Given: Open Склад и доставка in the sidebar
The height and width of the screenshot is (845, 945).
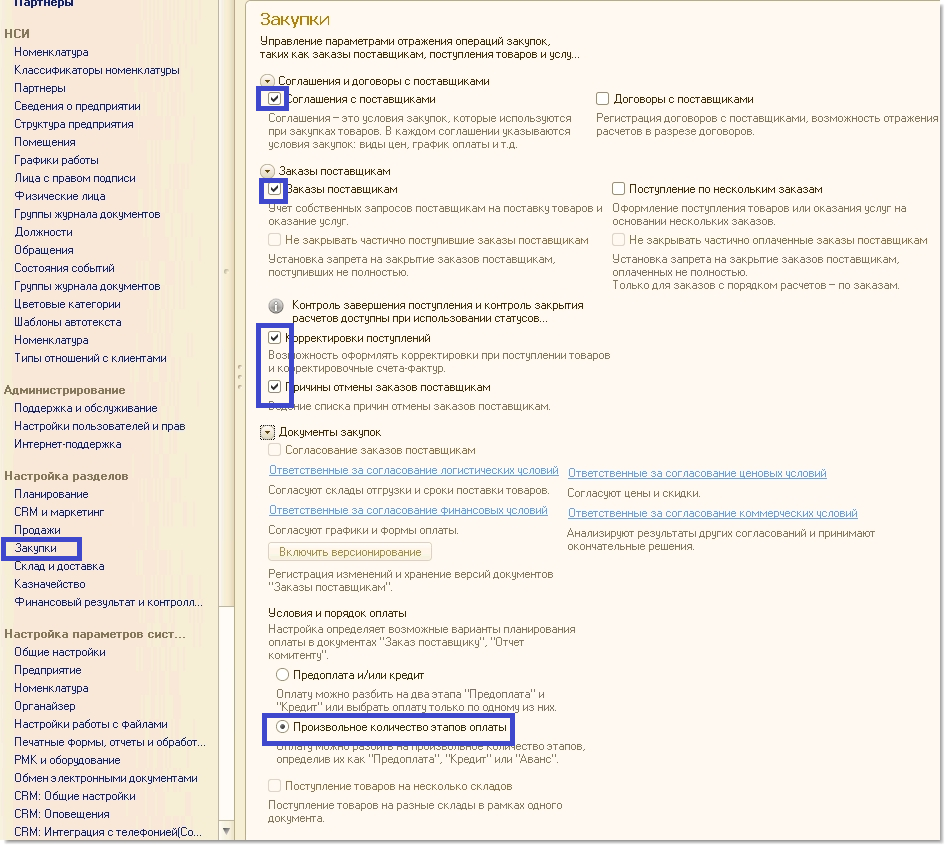Looking at the screenshot, I should point(58,566).
